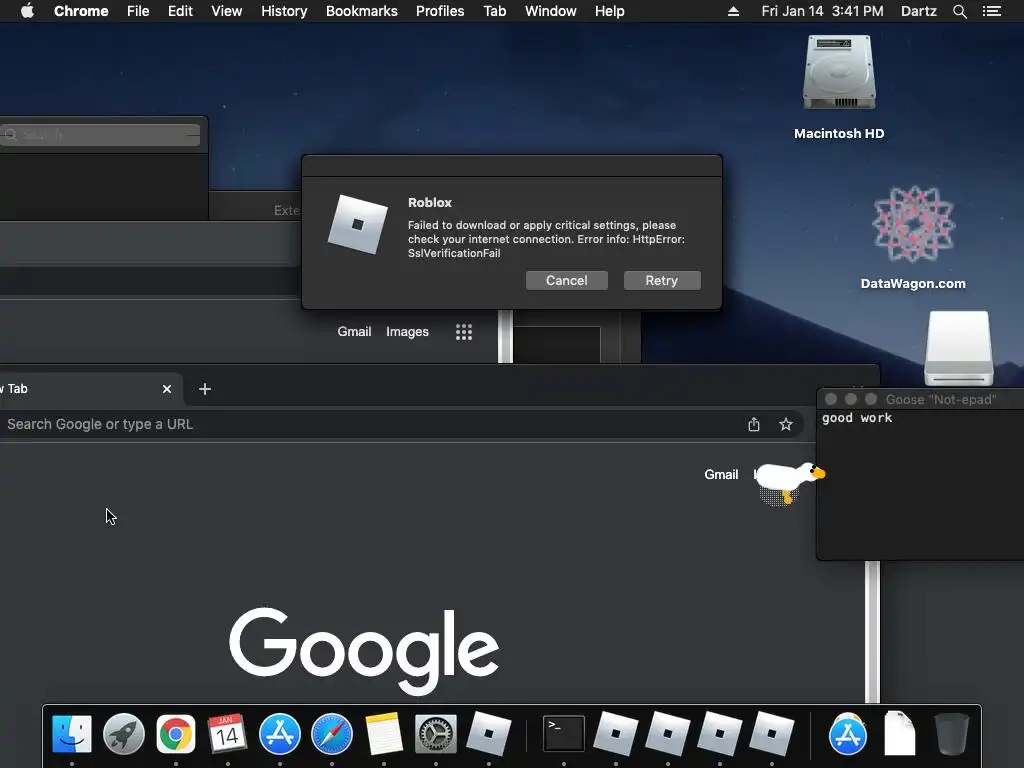This screenshot has width=1024, height=768.
Task: Open System Preferences gear in Dock
Action: tap(436, 734)
